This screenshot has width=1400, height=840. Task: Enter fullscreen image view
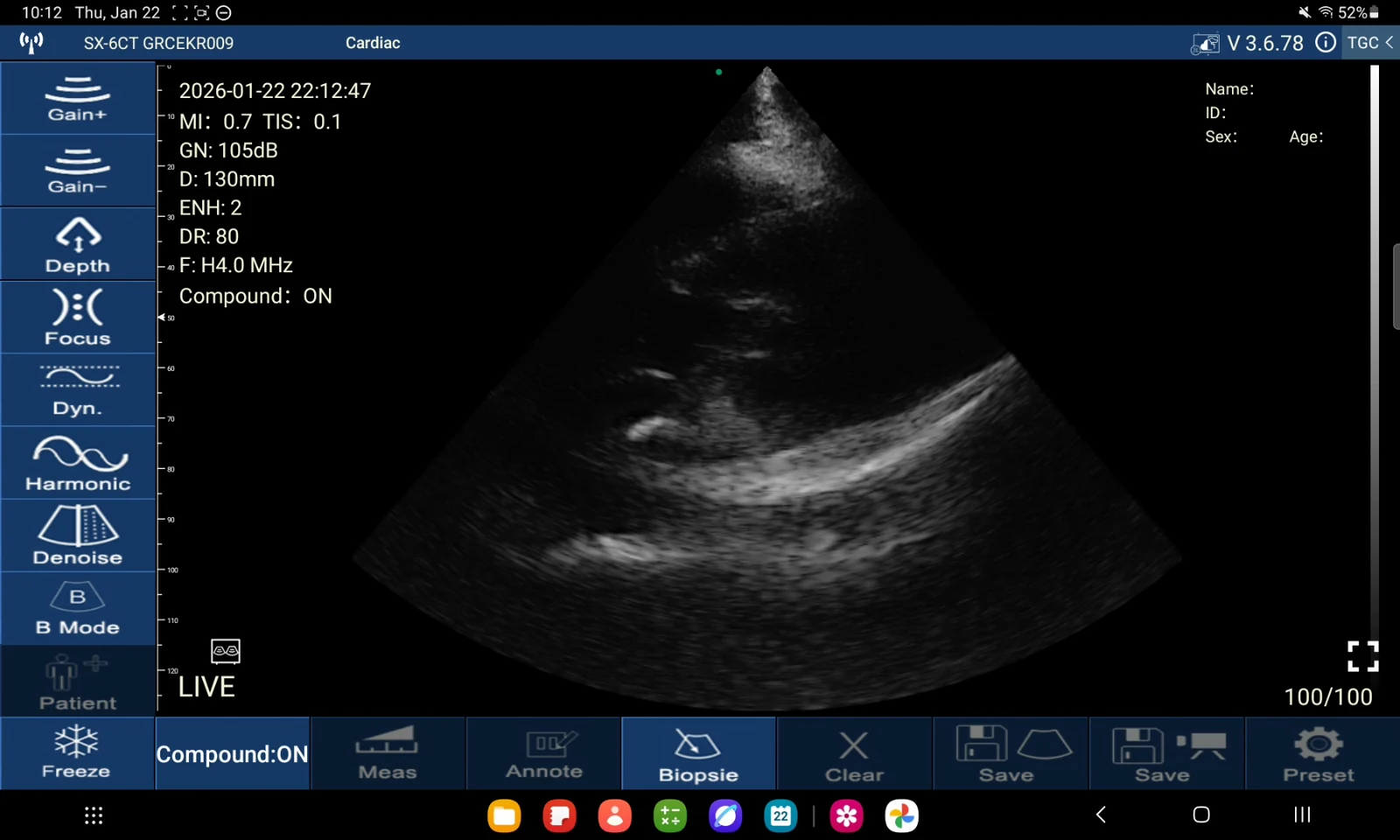[x=1362, y=656]
